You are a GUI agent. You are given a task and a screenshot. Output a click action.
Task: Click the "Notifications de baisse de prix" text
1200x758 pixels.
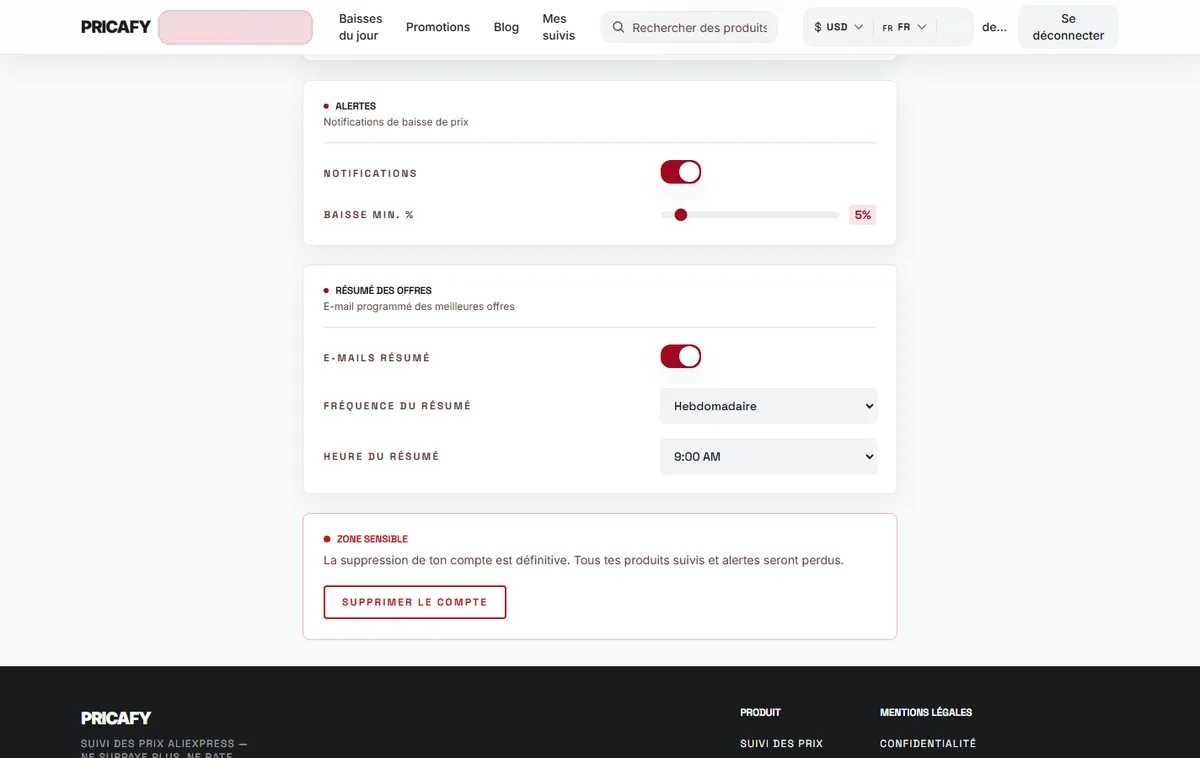[x=396, y=122]
